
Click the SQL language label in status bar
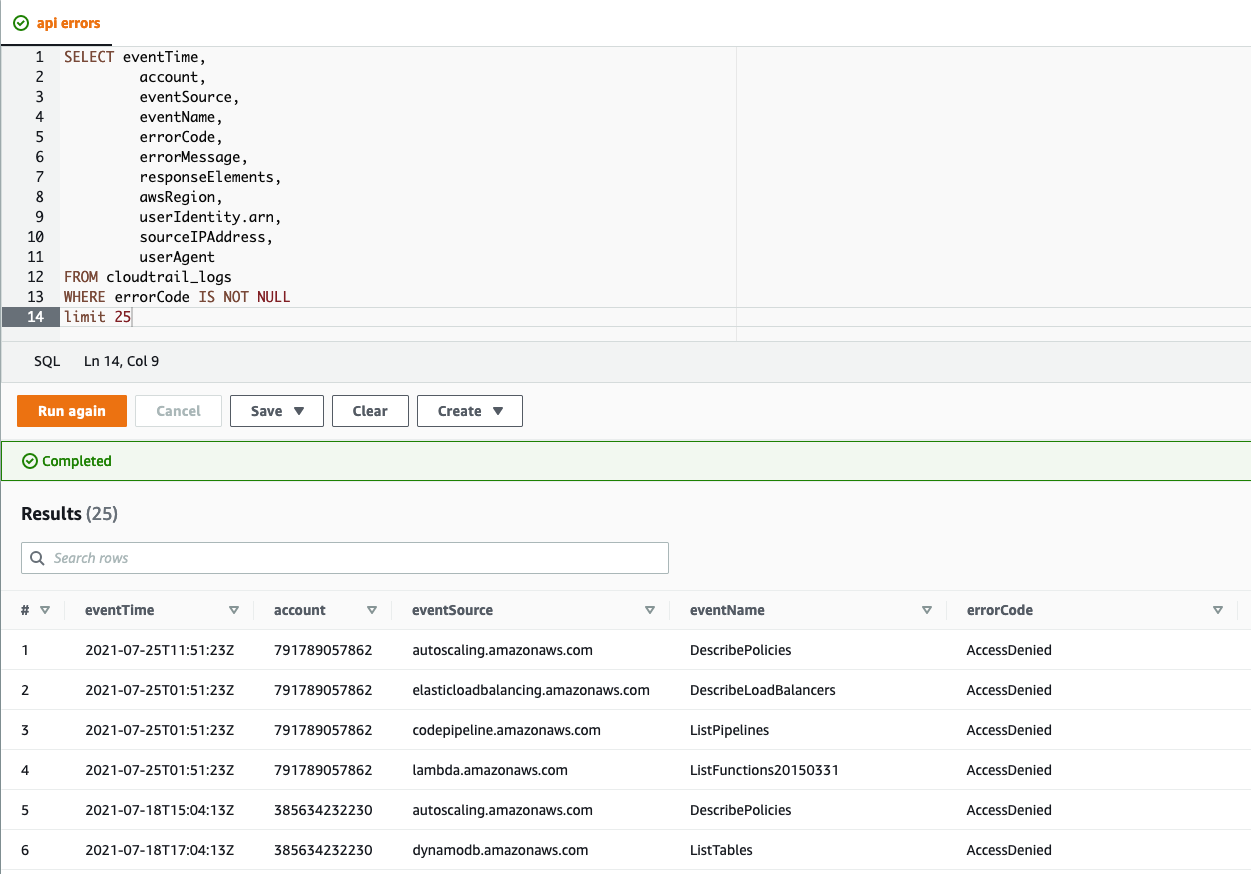[x=48, y=361]
